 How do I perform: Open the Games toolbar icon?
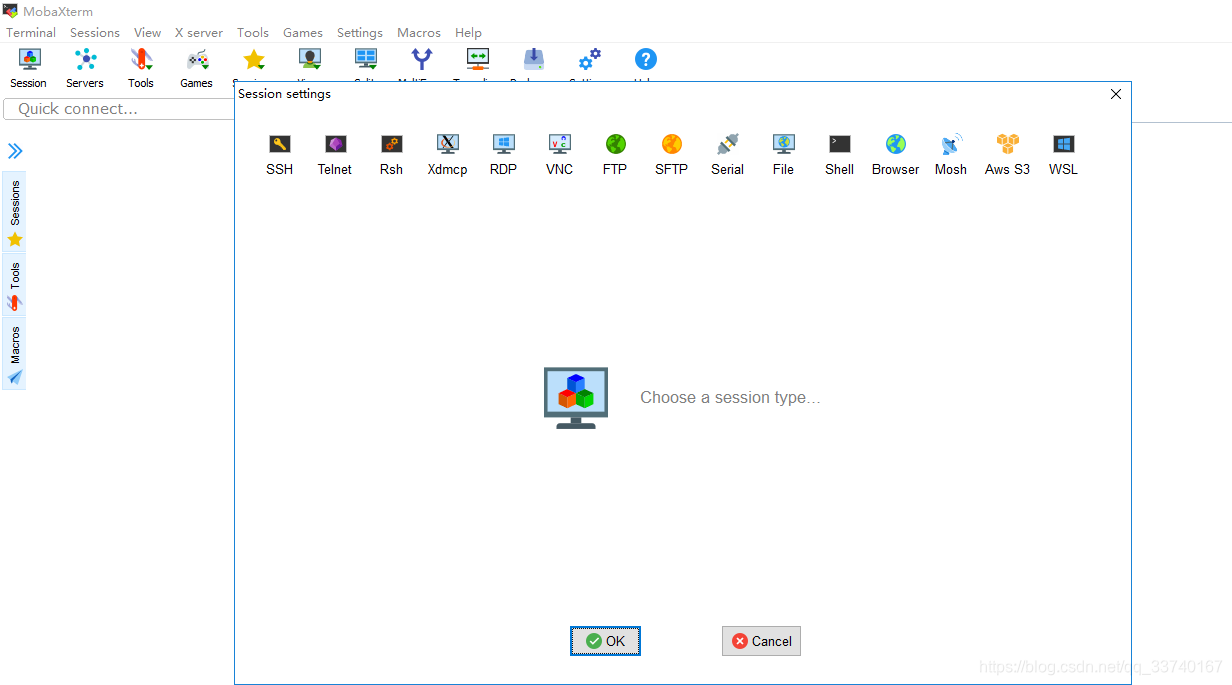pos(197,68)
